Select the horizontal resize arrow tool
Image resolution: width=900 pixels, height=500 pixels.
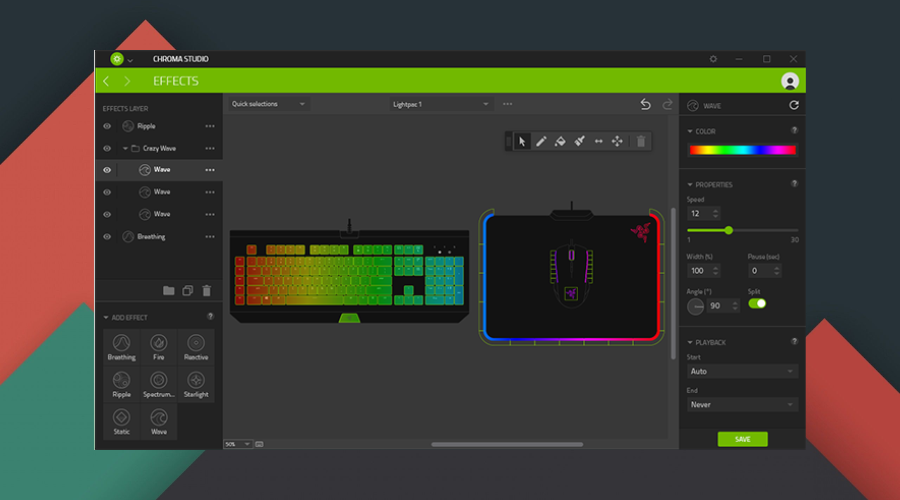(598, 141)
